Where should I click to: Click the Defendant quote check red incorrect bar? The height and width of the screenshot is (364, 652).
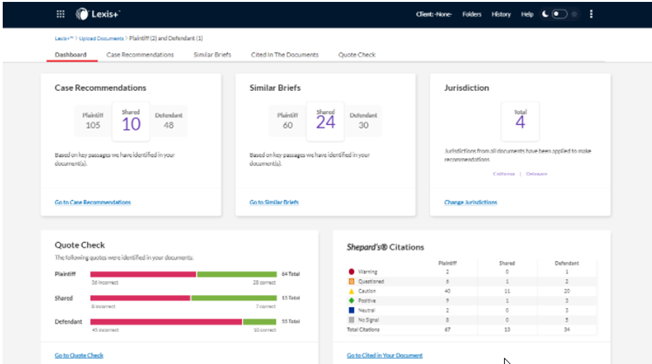166,322
